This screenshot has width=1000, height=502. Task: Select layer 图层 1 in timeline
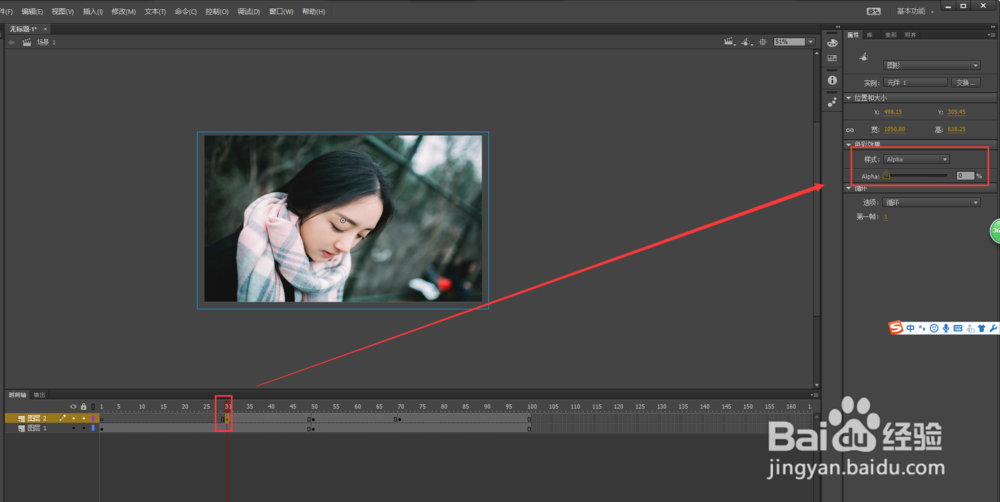pos(37,429)
